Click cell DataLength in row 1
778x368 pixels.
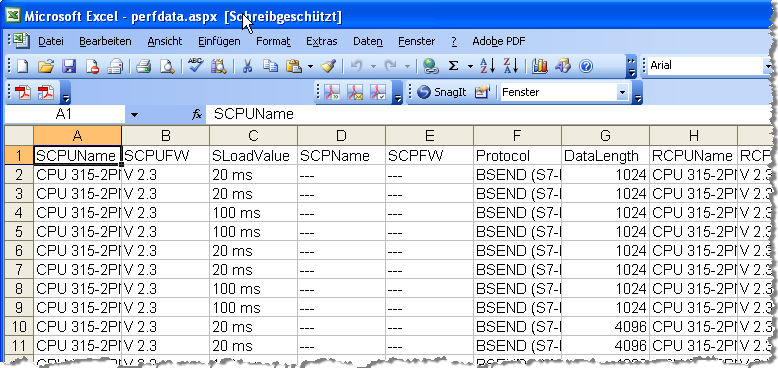click(x=605, y=156)
